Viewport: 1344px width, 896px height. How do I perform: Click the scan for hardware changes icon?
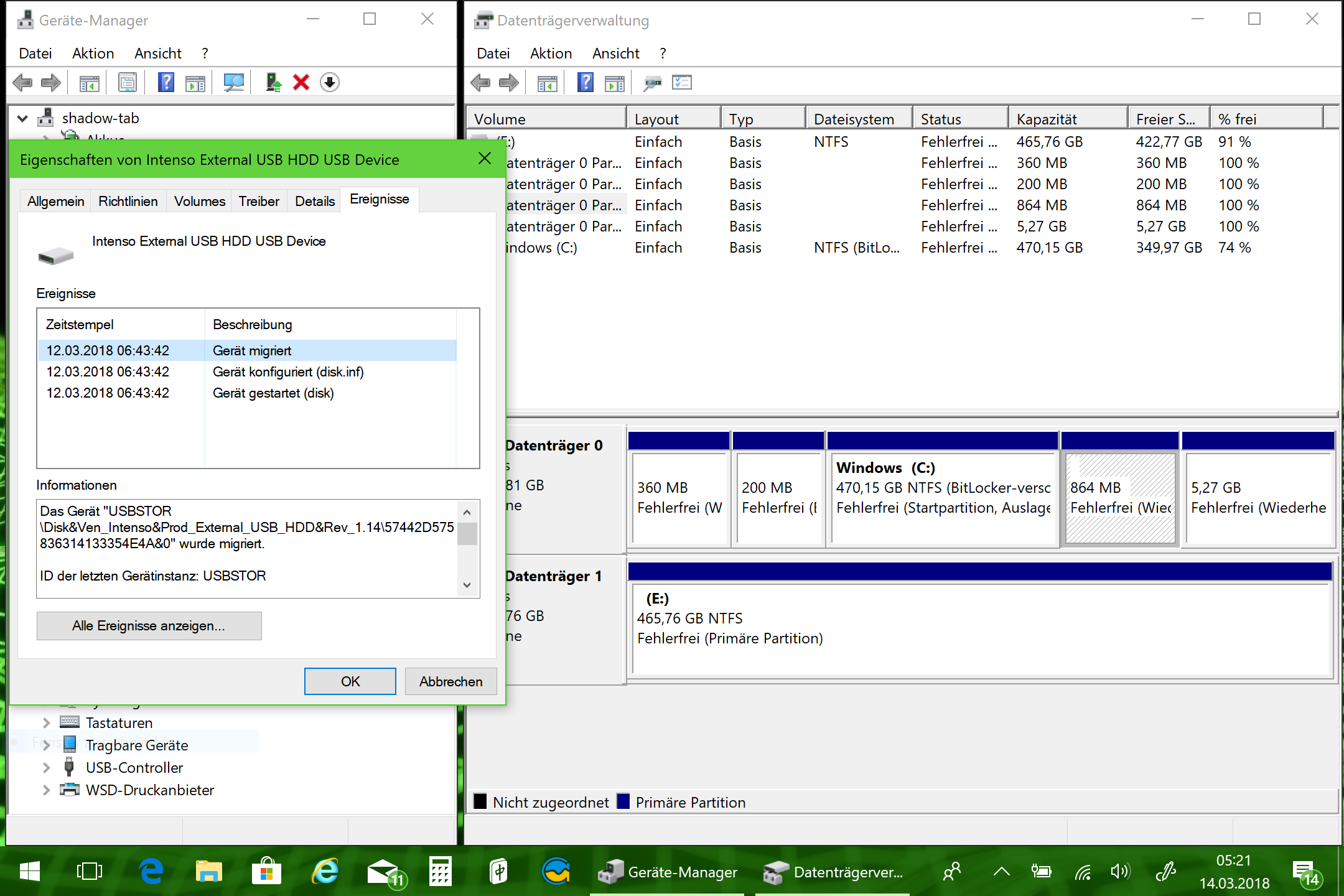click(234, 82)
